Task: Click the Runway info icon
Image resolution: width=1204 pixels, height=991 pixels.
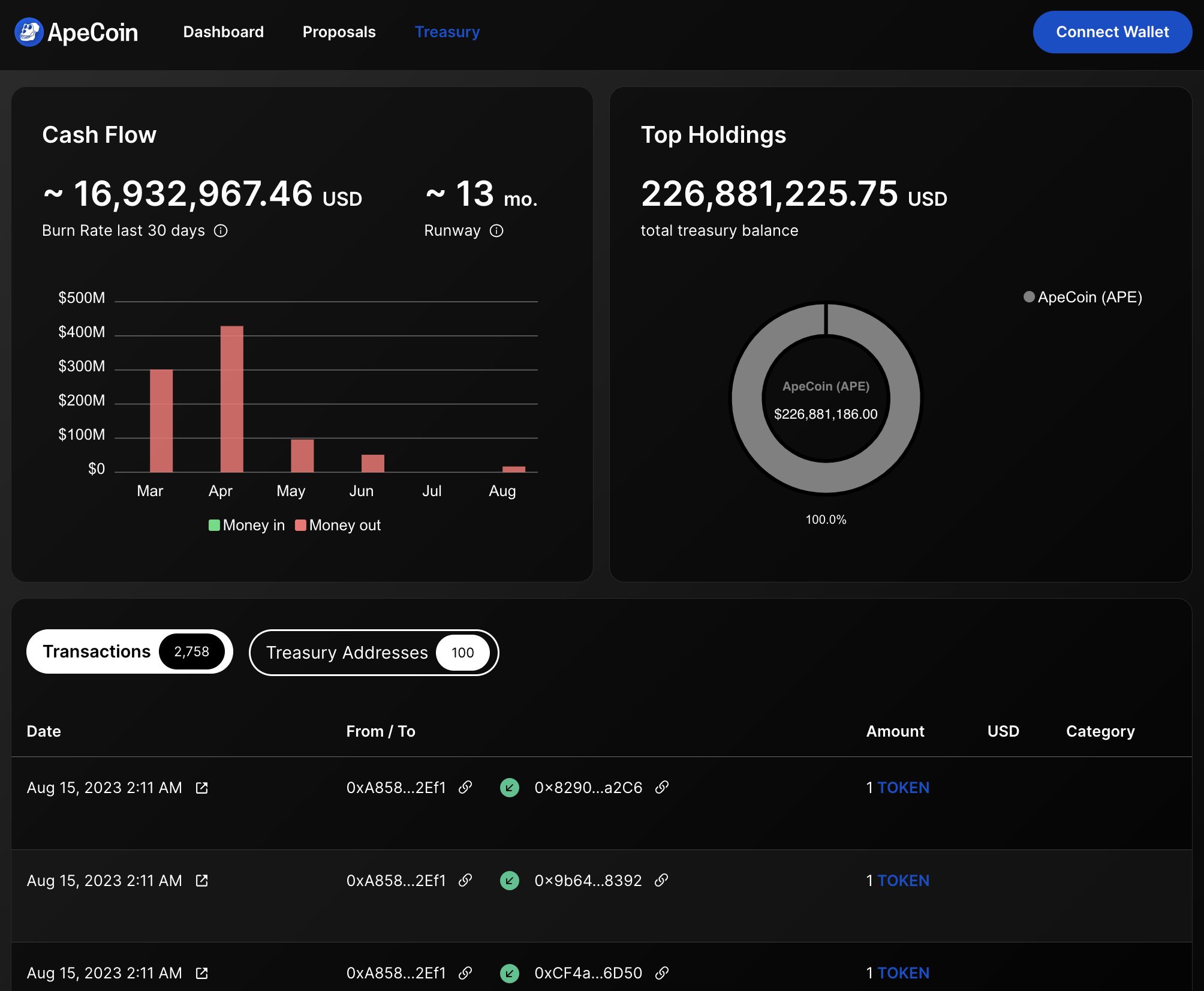Action: point(496,230)
